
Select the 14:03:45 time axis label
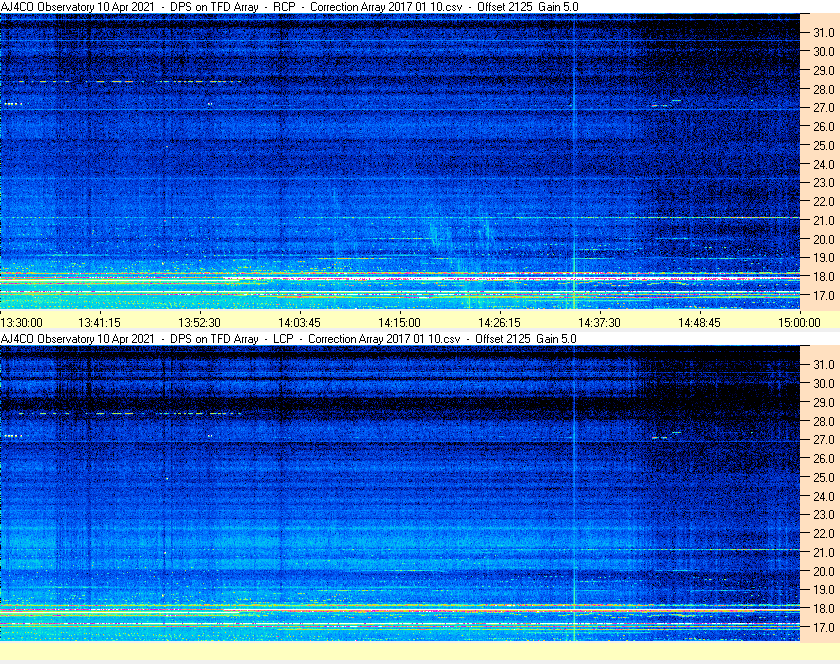click(299, 323)
